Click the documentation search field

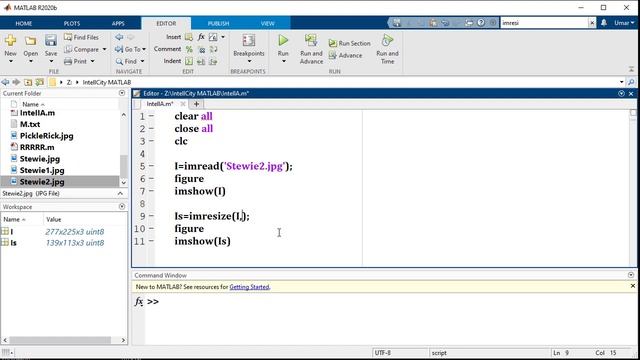544,23
